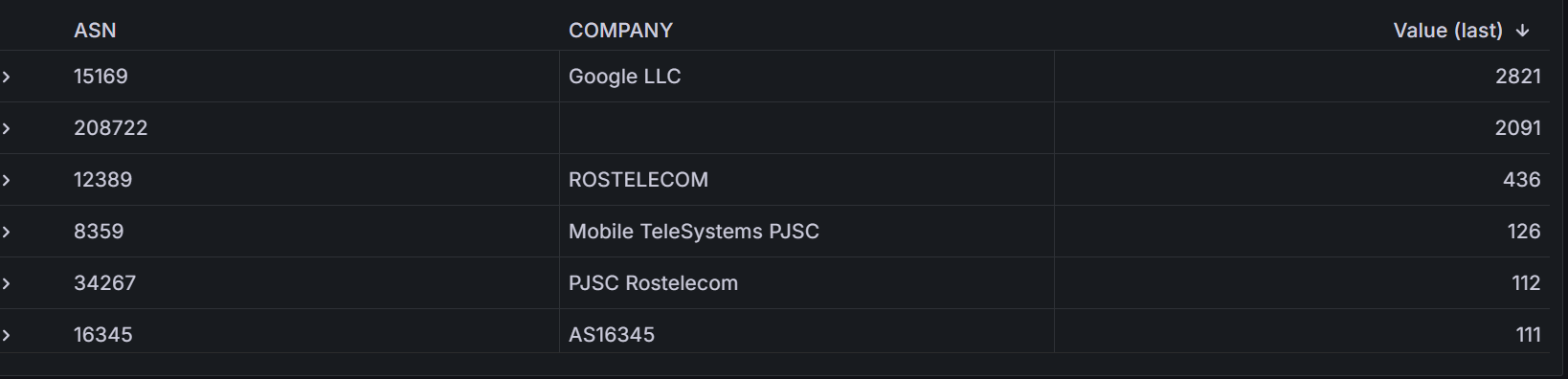Image resolution: width=1568 pixels, height=379 pixels.
Task: Click the value 2091 cell
Action: point(1302,128)
